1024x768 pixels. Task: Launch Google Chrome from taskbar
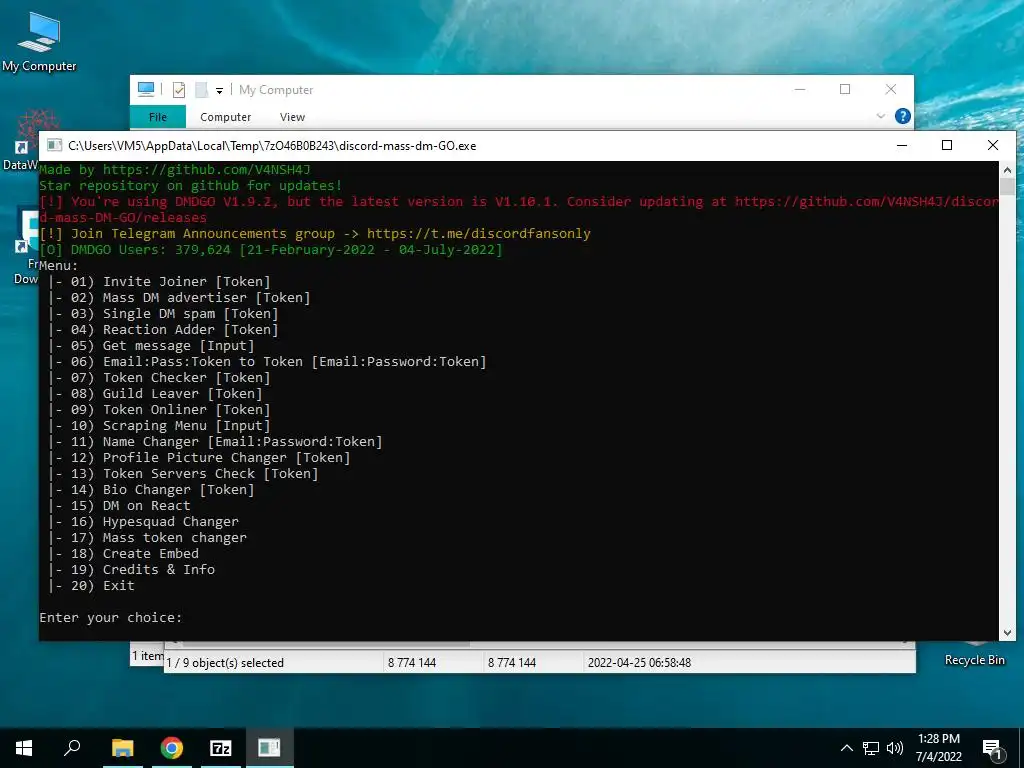click(x=171, y=748)
